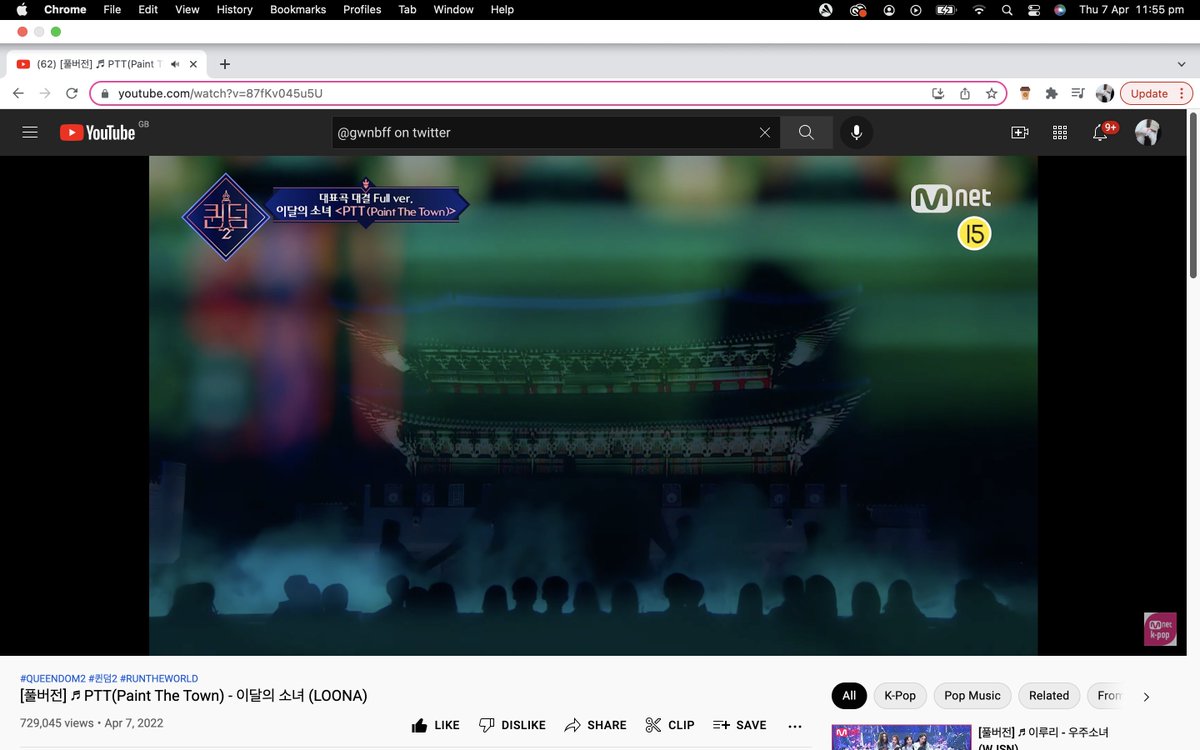Open the YouTube hamburger guide menu

pos(30,132)
